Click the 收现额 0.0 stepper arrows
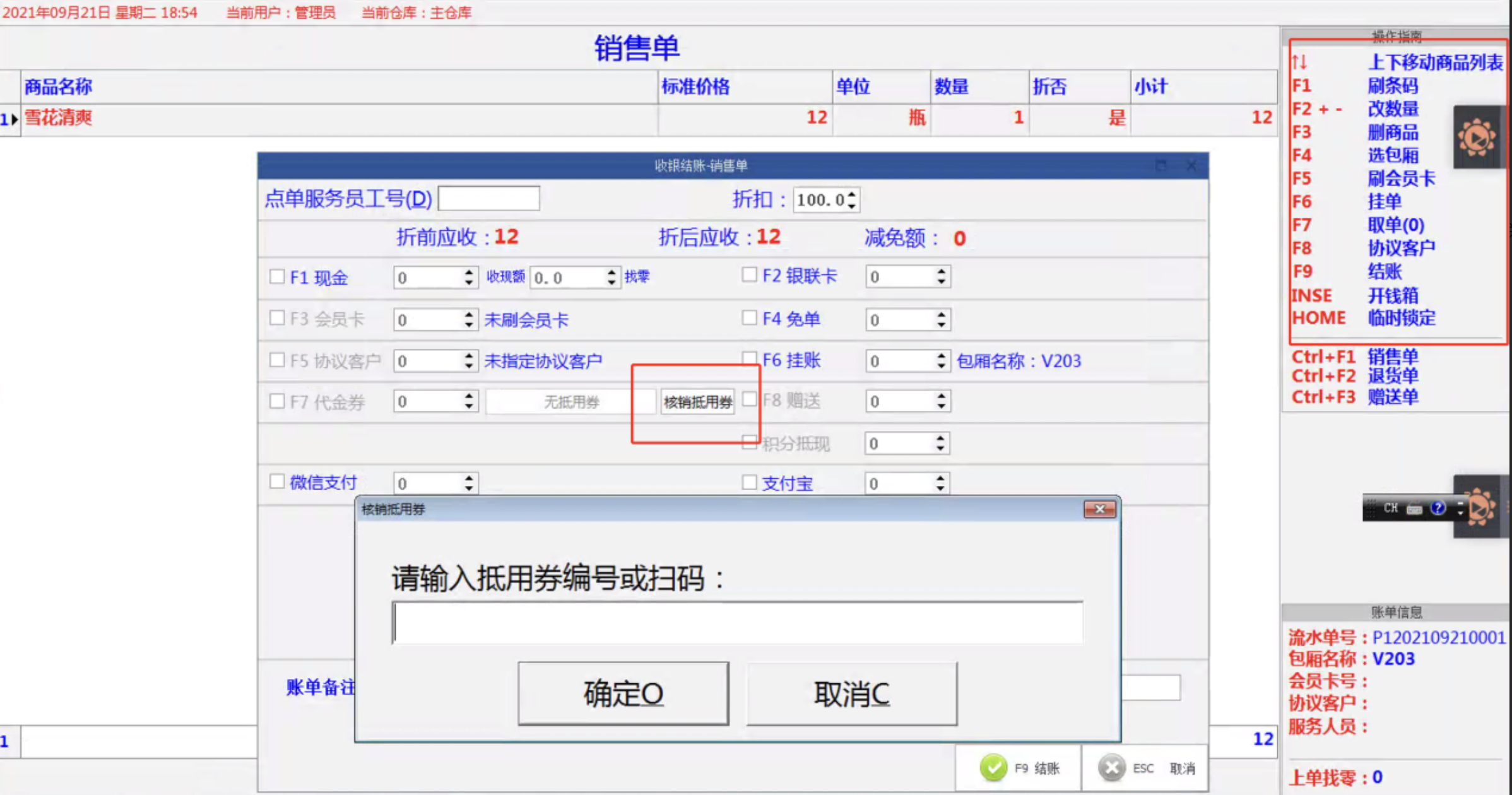The width and height of the screenshot is (1512, 795). [611, 278]
